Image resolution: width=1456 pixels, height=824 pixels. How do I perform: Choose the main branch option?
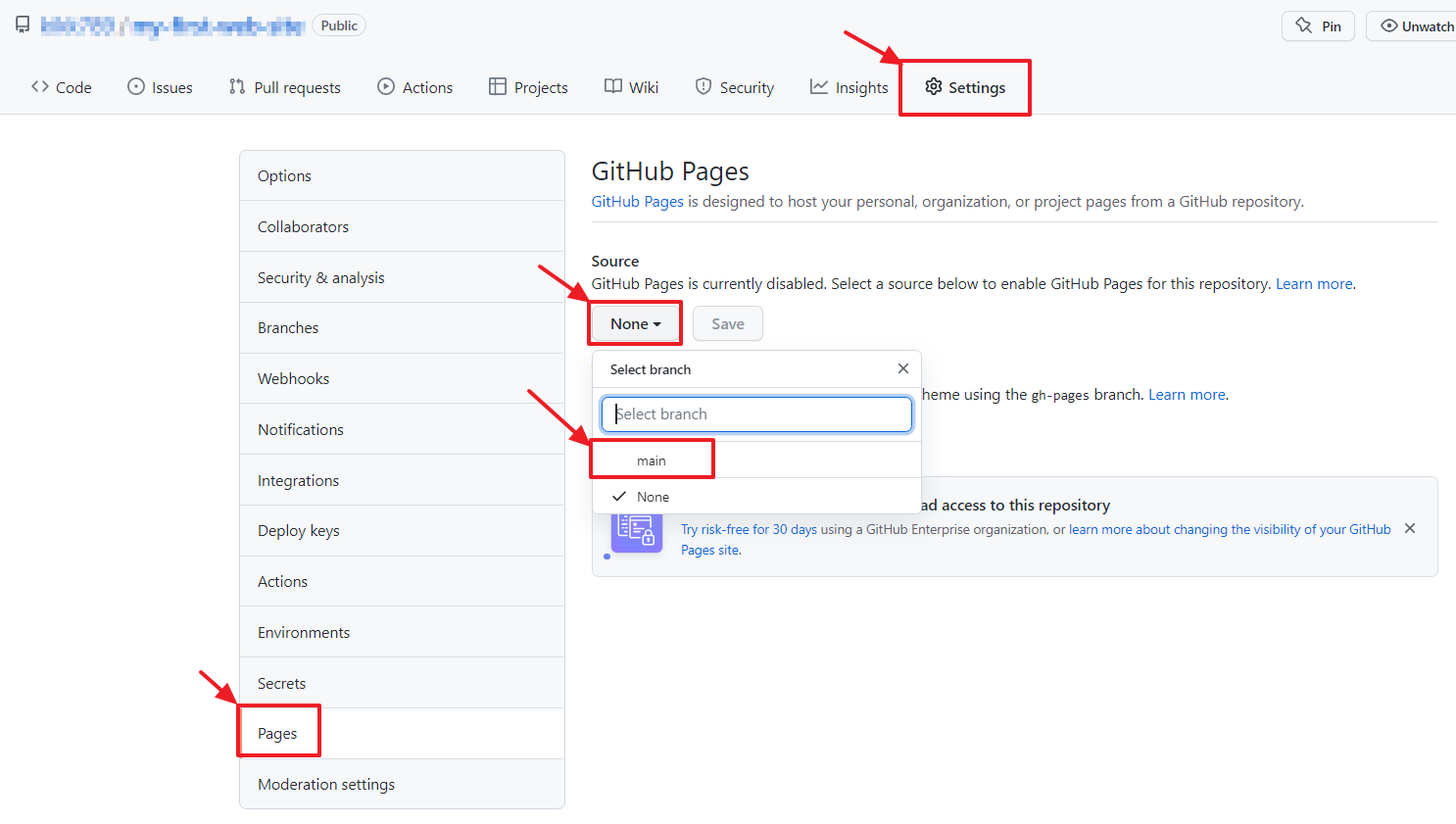tap(756, 460)
